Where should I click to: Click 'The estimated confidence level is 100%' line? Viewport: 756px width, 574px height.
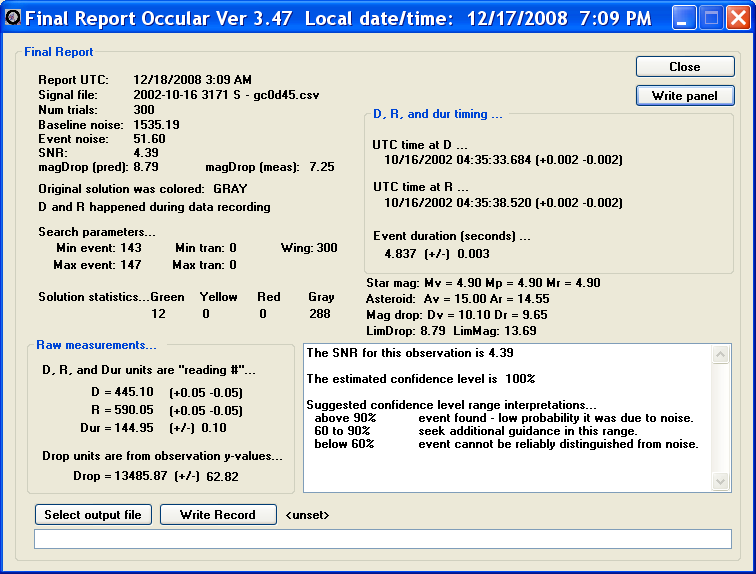pyautogui.click(x=421, y=379)
